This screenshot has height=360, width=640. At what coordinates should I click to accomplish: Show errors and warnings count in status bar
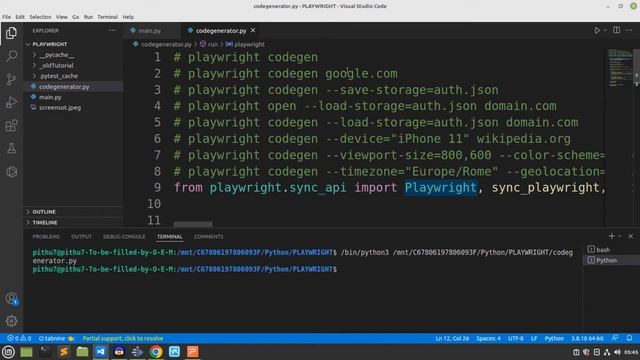click(x=19, y=338)
